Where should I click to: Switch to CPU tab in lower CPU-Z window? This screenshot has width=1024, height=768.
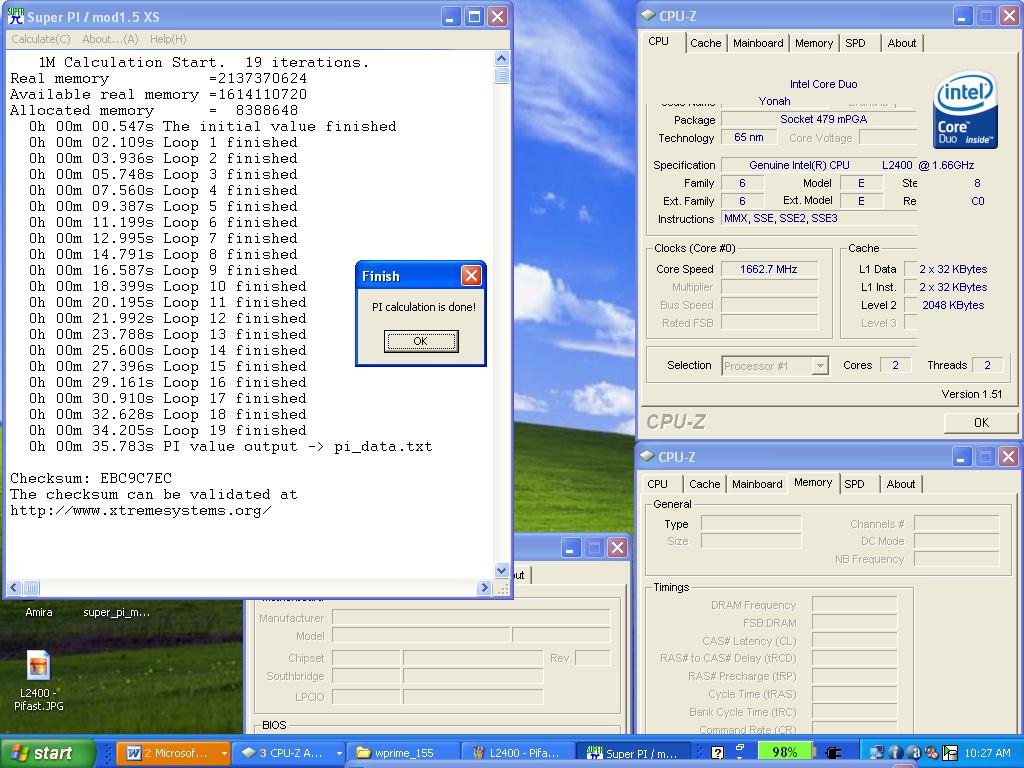657,484
